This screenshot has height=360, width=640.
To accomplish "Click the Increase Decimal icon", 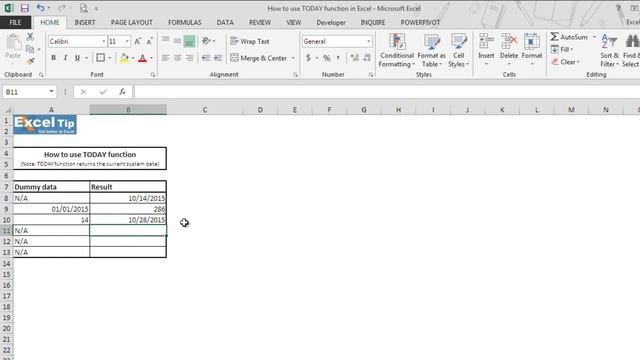I will tap(355, 58).
